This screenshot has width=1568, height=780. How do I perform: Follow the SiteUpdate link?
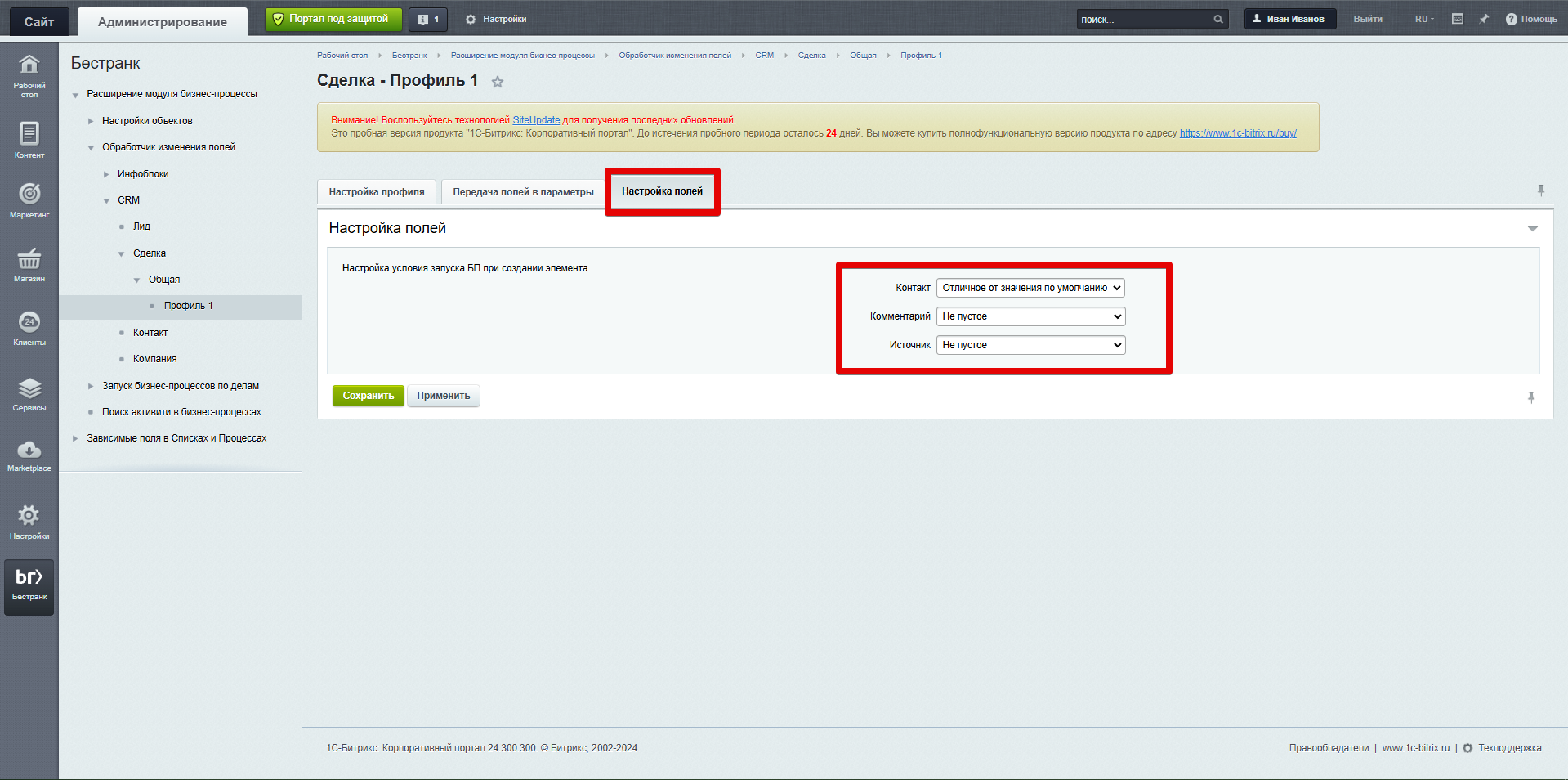[x=536, y=120]
